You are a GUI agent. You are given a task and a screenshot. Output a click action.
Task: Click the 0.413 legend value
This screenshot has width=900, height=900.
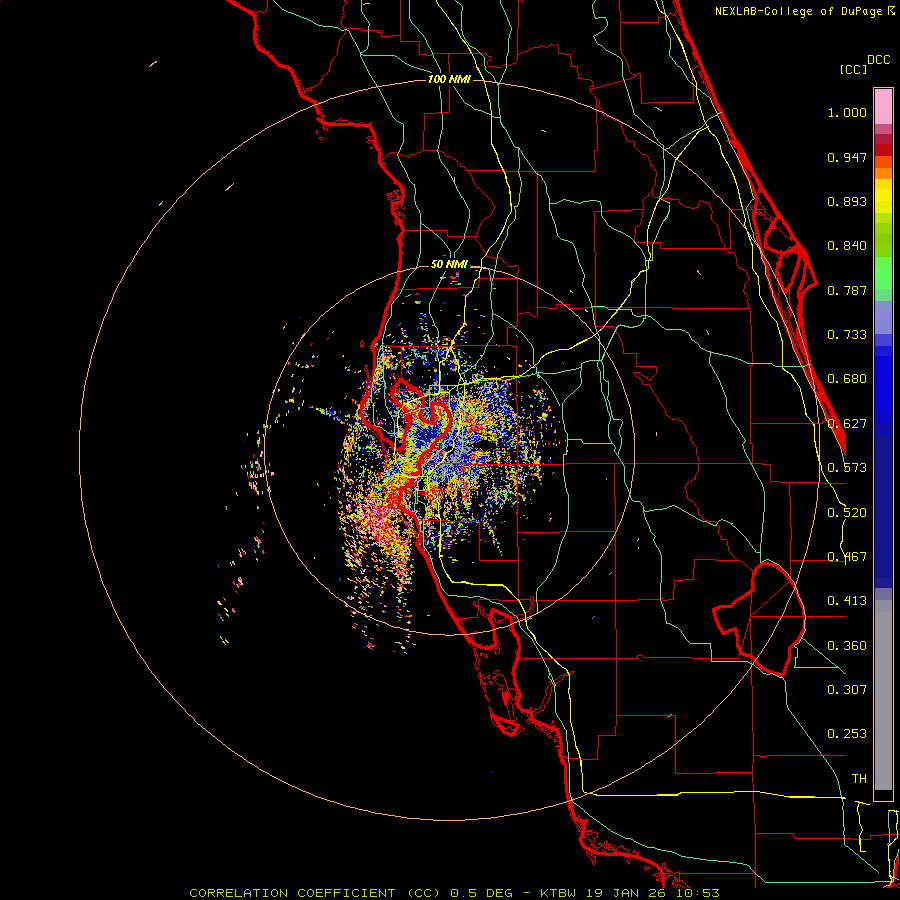(x=847, y=601)
